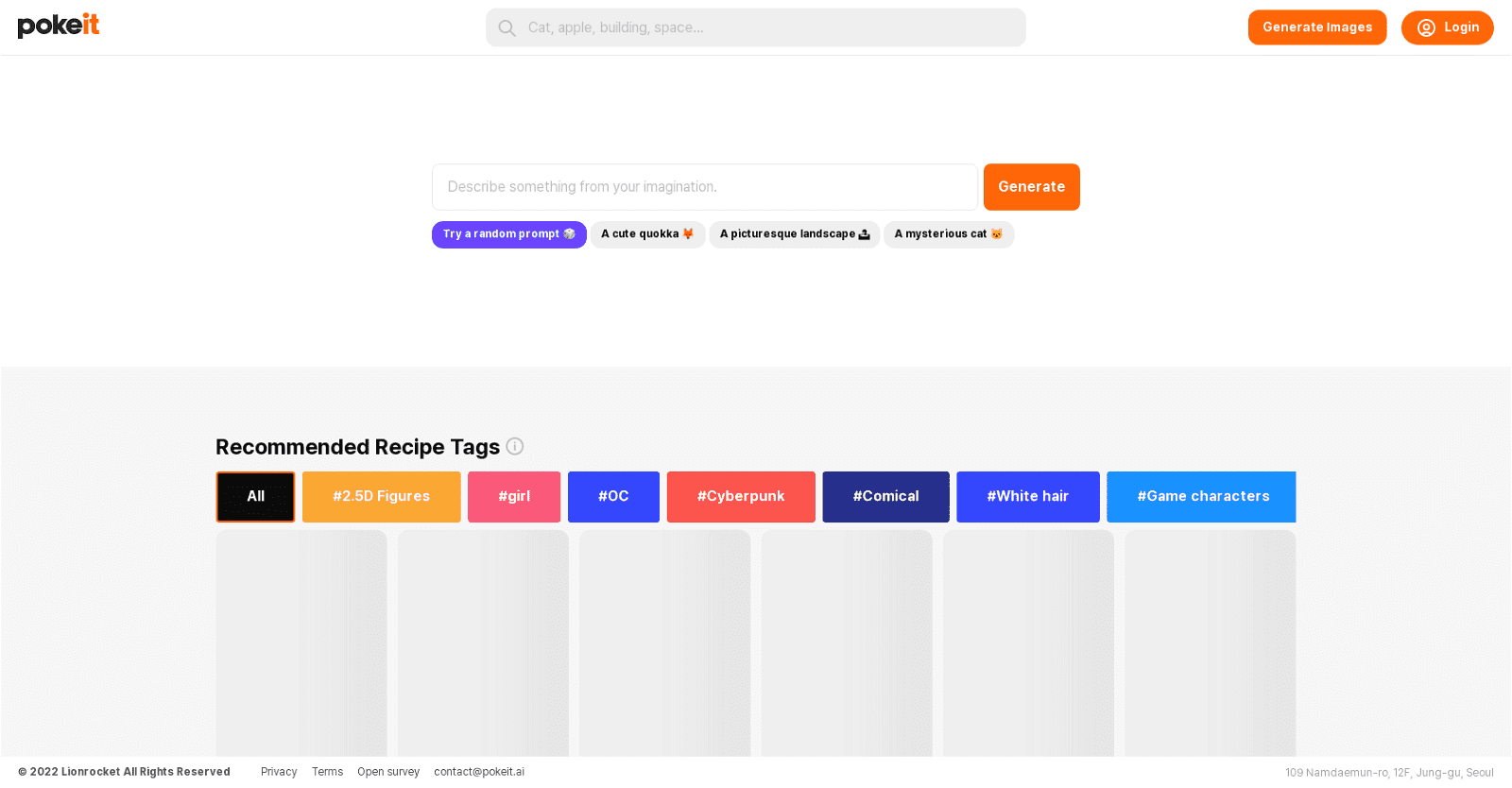The height and width of the screenshot is (788, 1512).
Task: Choose the #Game characters tag
Action: [1201, 497]
